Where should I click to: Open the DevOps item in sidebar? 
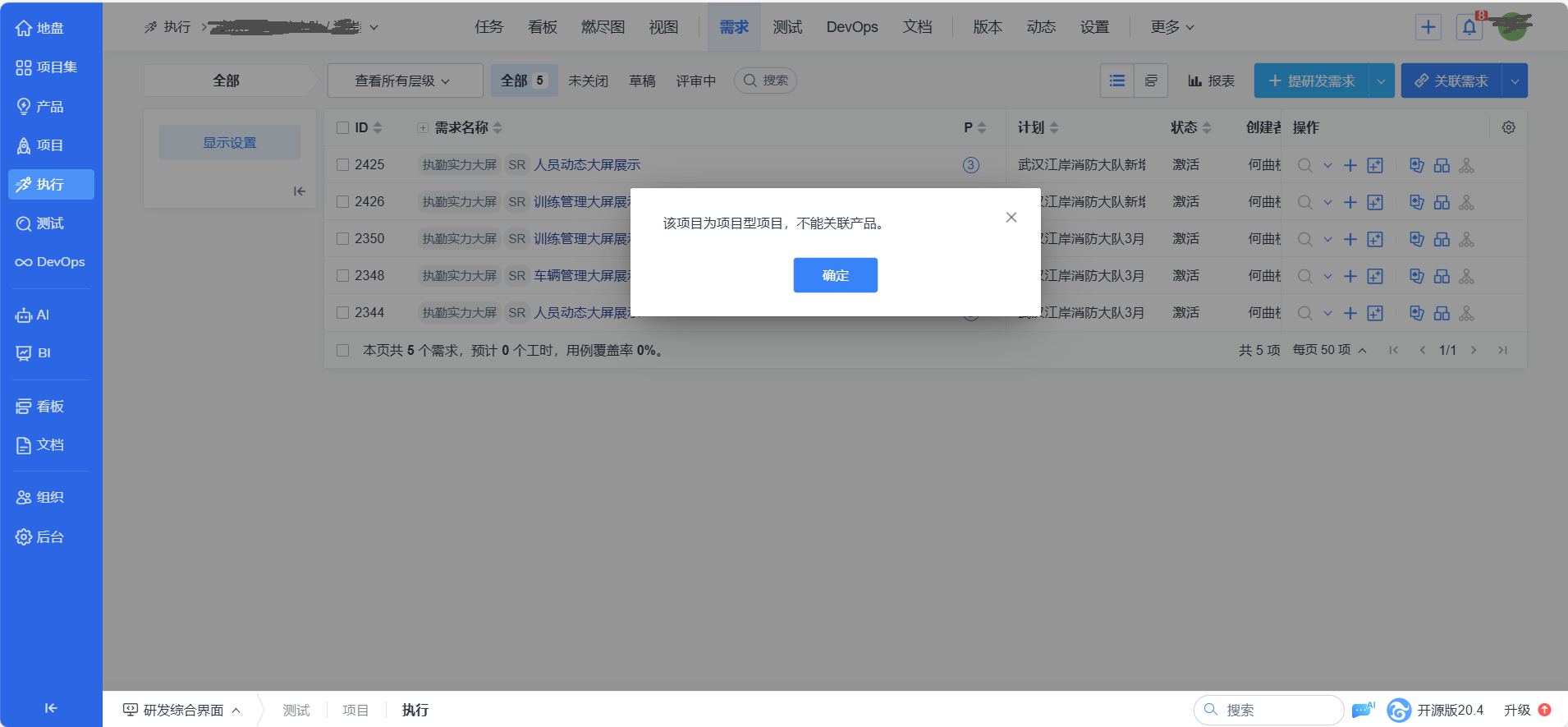pos(51,262)
